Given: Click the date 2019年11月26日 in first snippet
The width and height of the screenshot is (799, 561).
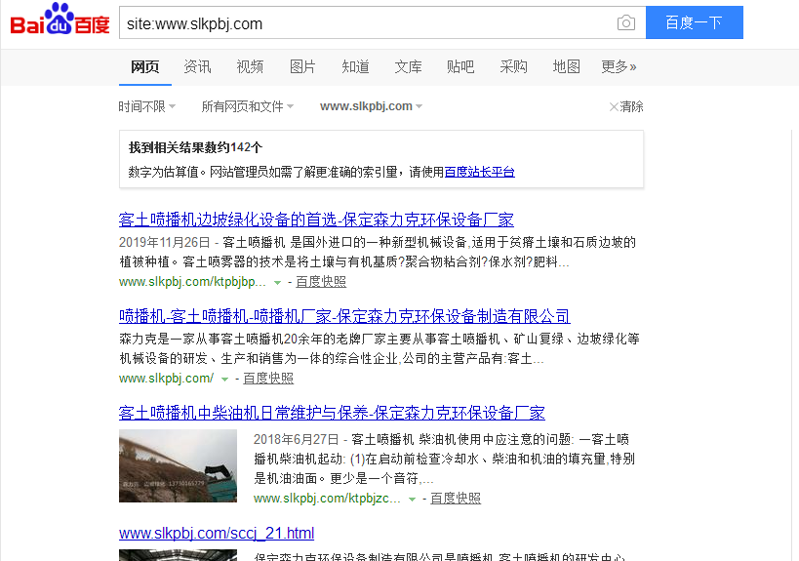Looking at the screenshot, I should pyautogui.click(x=165, y=243).
